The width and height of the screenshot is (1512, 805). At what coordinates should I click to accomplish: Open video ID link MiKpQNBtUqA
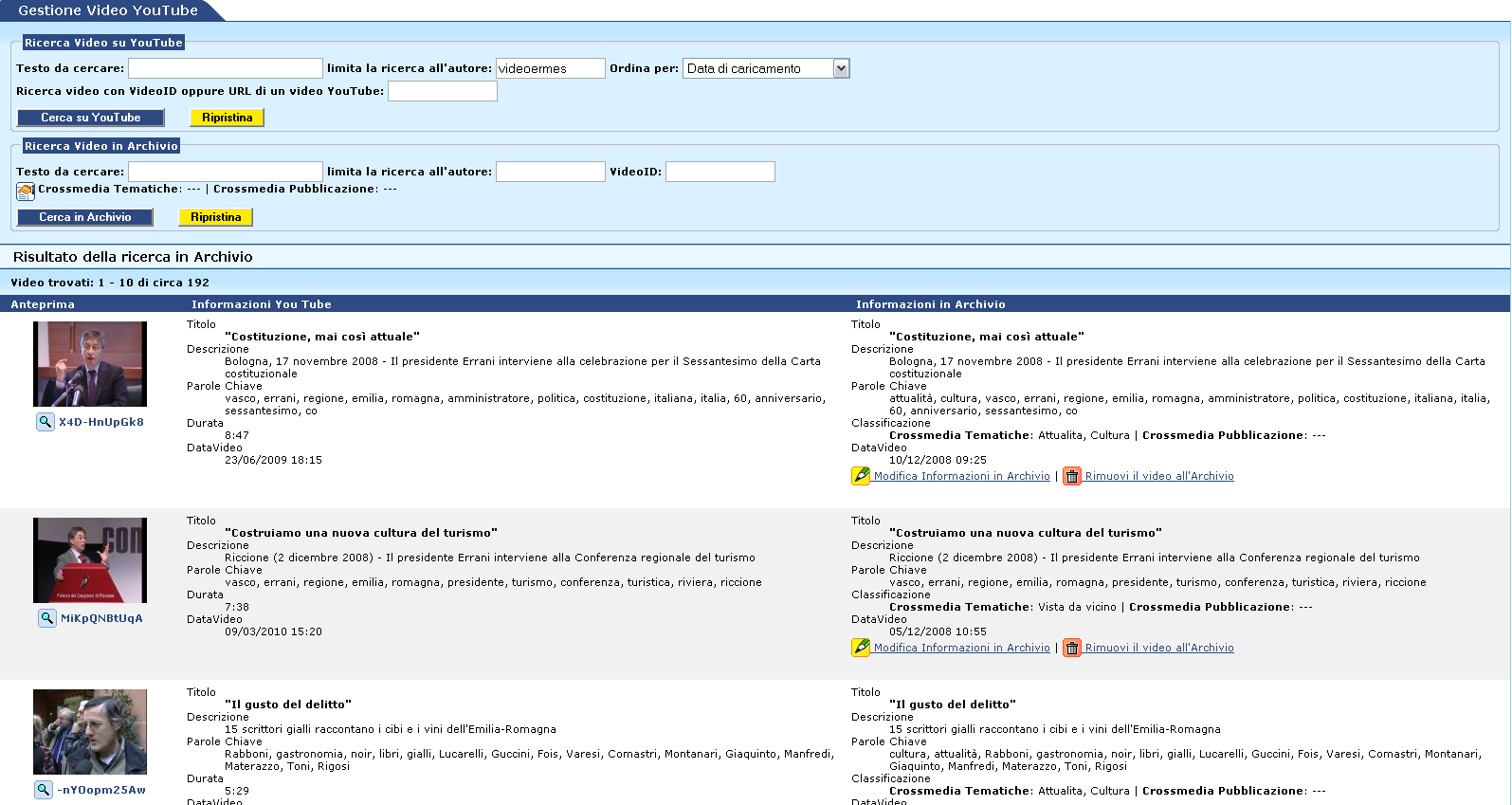pos(101,618)
